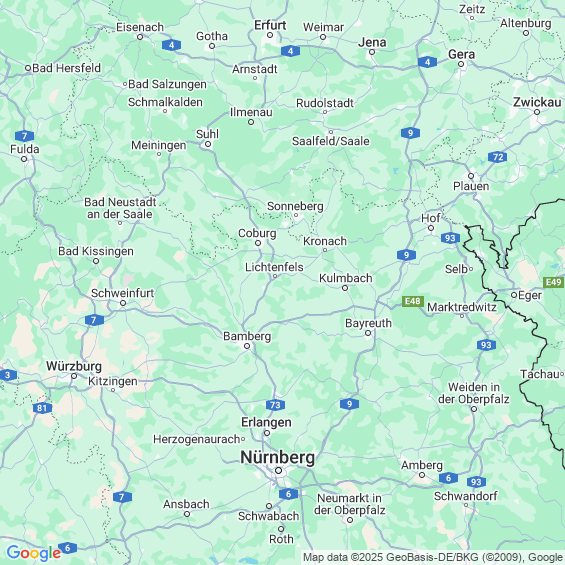Click the E48 route shield
This screenshot has height=565, width=565.
click(x=413, y=301)
